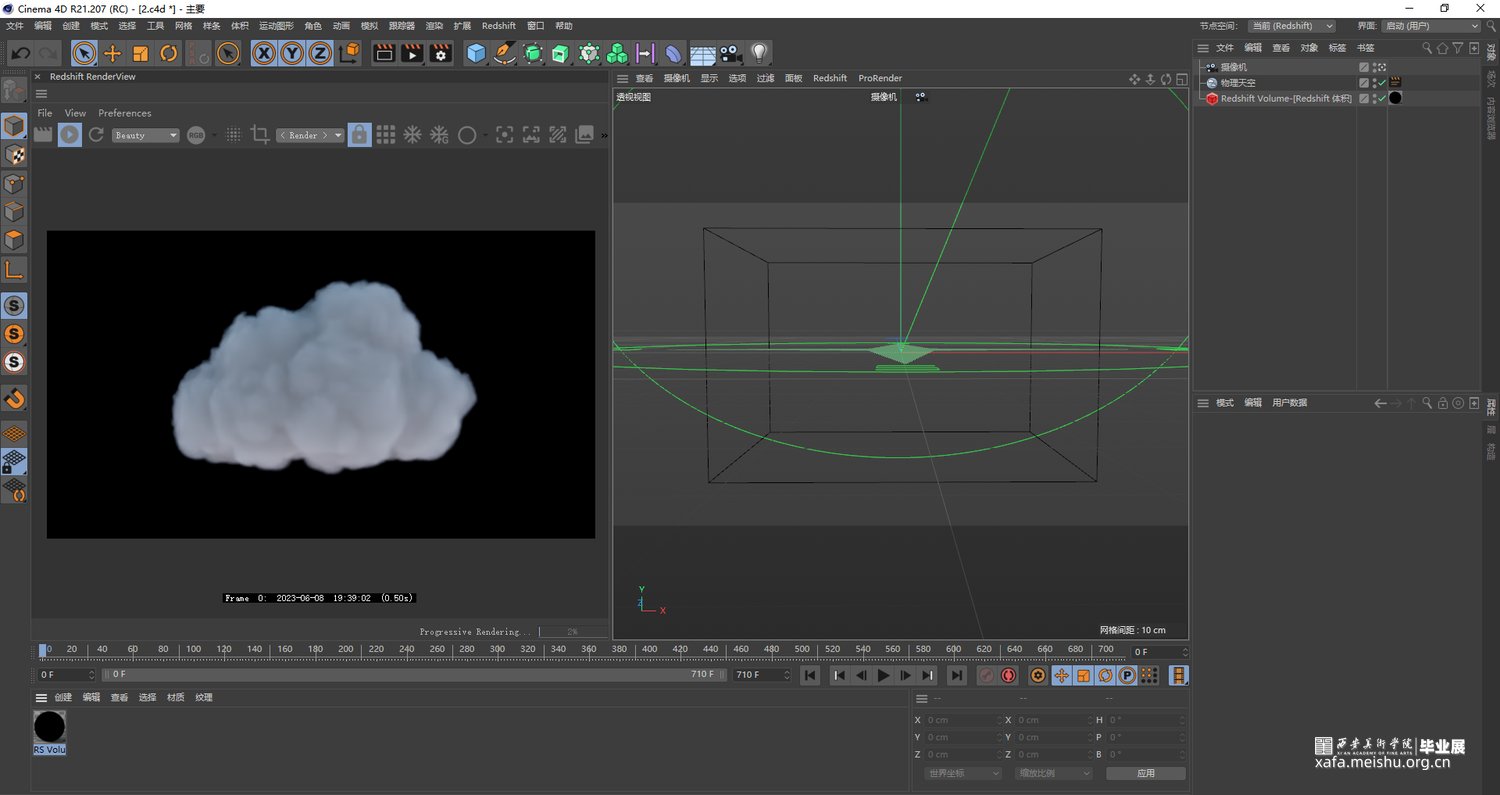
Task: Add a cube primitive object
Action: pyautogui.click(x=476, y=54)
